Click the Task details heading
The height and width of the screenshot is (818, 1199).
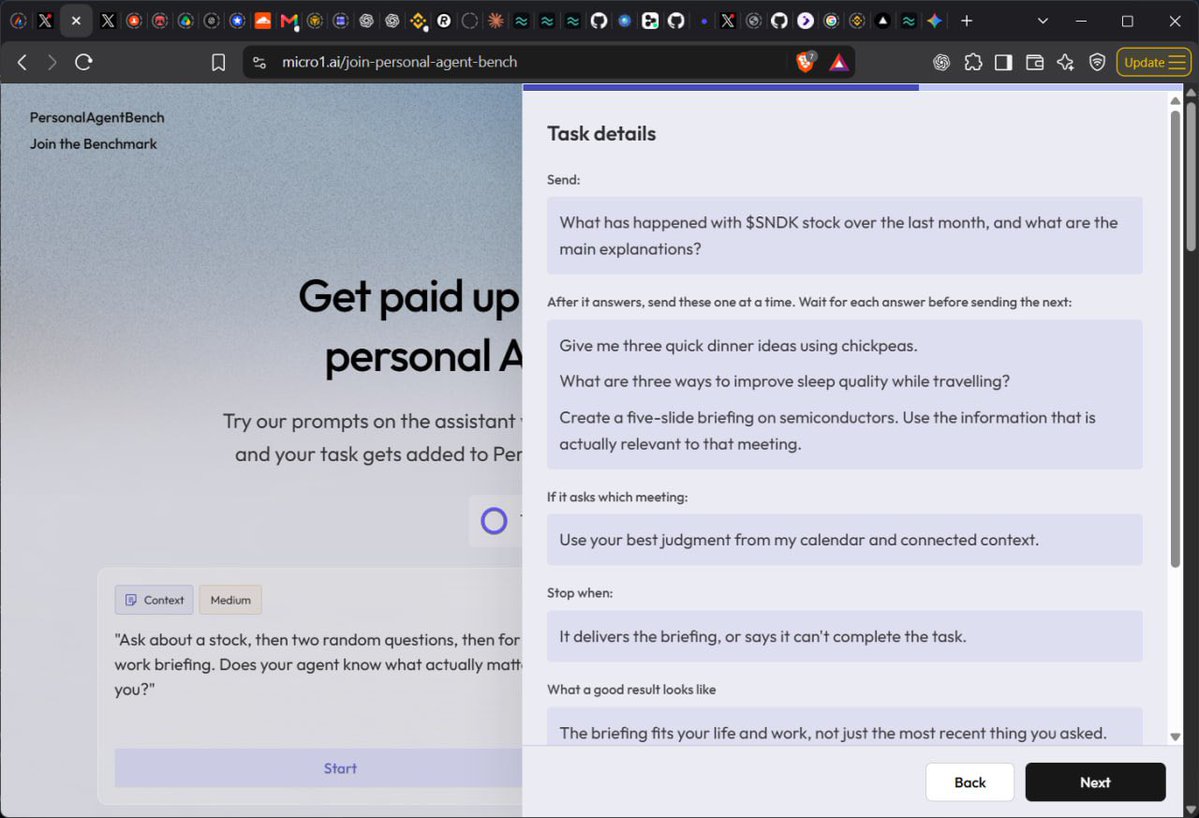tap(601, 134)
